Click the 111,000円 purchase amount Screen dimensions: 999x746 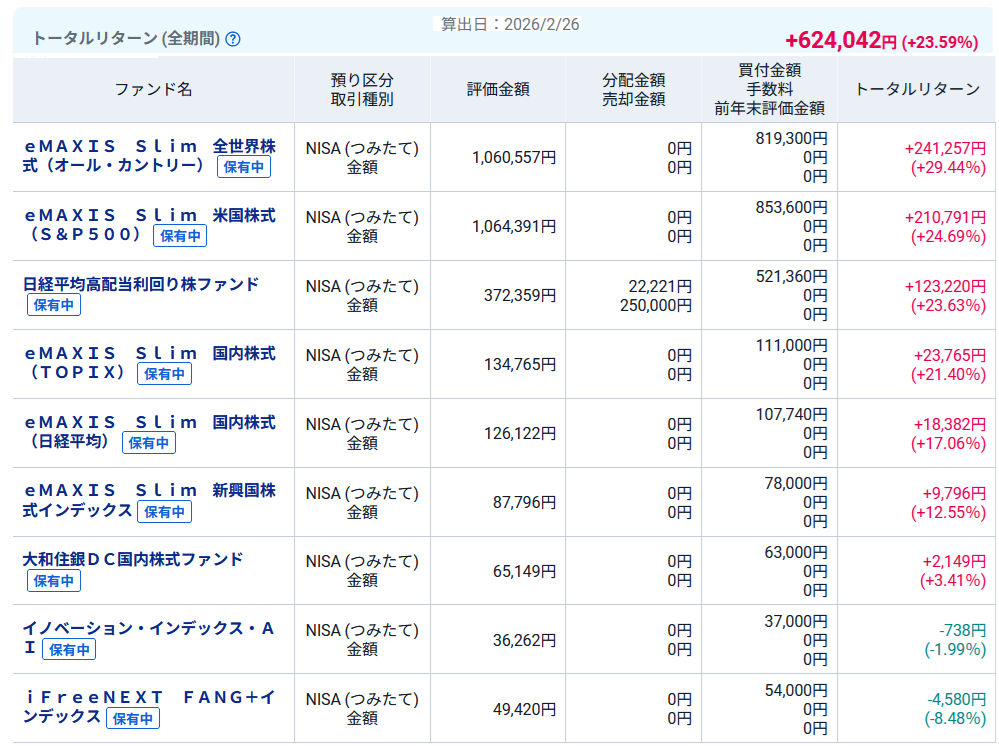tap(792, 345)
